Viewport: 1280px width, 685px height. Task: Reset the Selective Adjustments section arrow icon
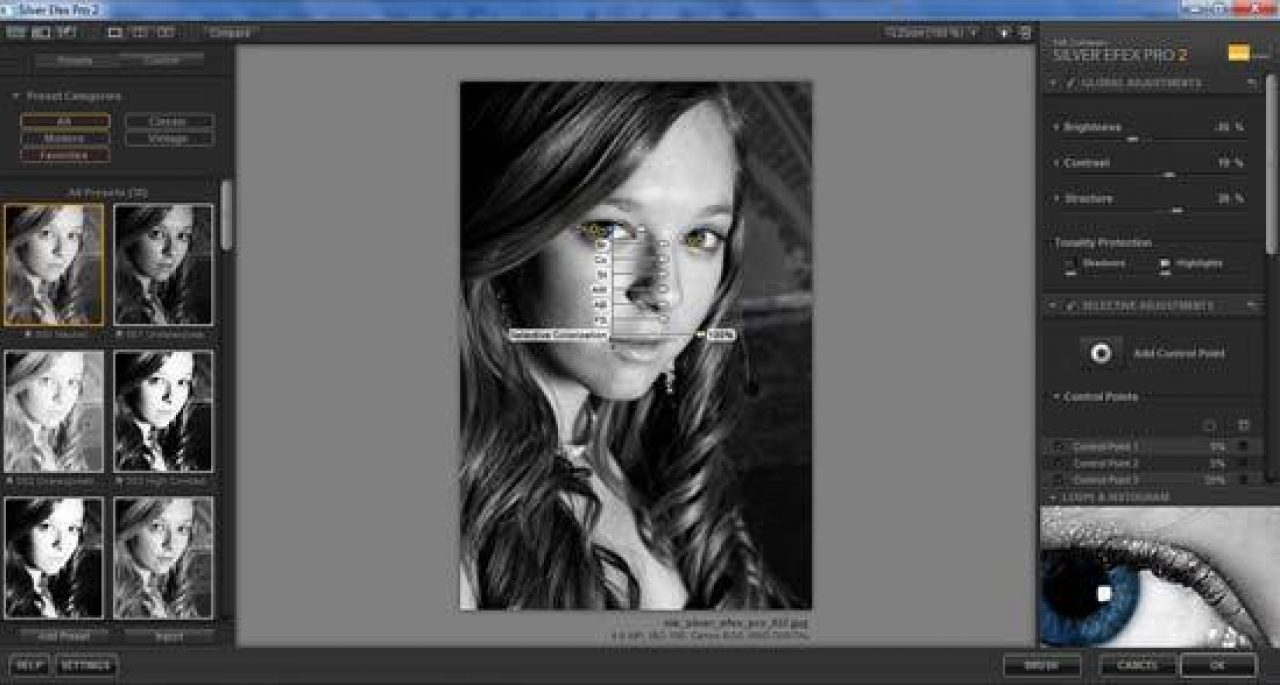(x=1252, y=305)
